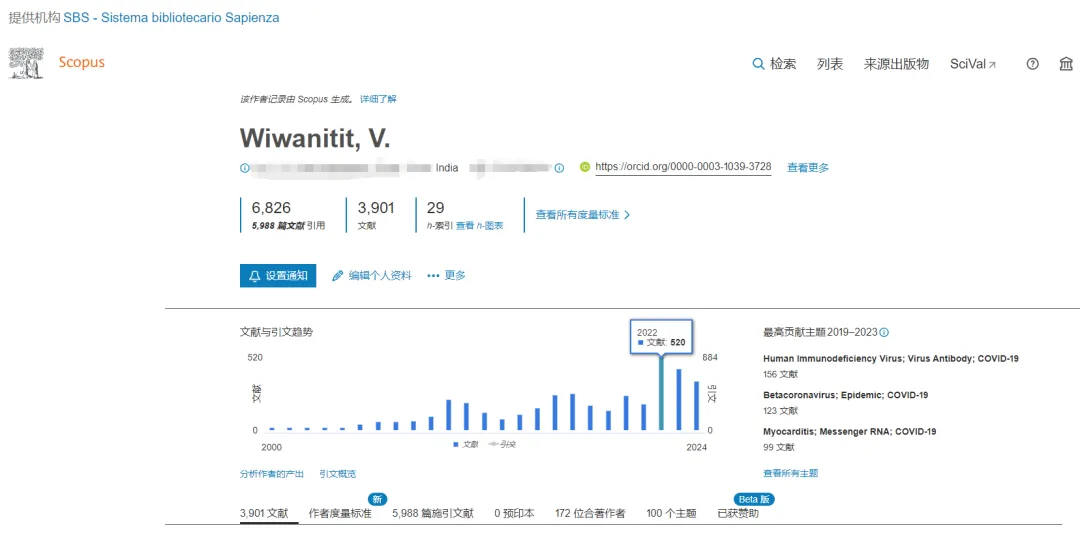Screen dimensions: 1080x539
Task: Click 查看 h-图表 link
Action: 479,226
